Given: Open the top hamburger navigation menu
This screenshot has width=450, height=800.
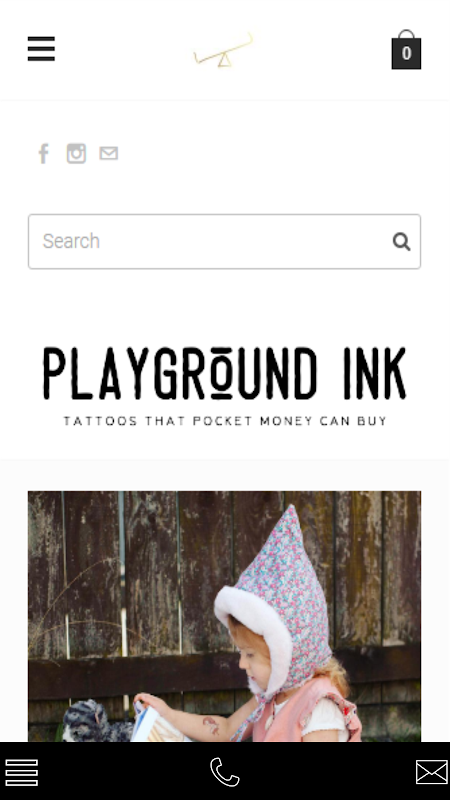Looking at the screenshot, I should click(41, 48).
